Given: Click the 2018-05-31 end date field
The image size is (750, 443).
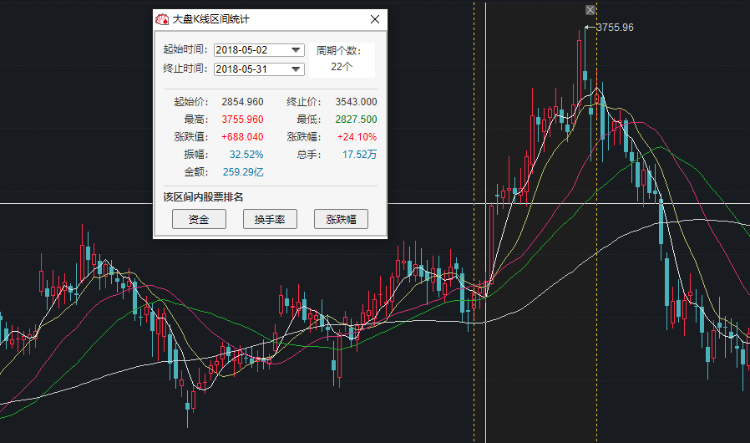Looking at the screenshot, I should (x=259, y=69).
